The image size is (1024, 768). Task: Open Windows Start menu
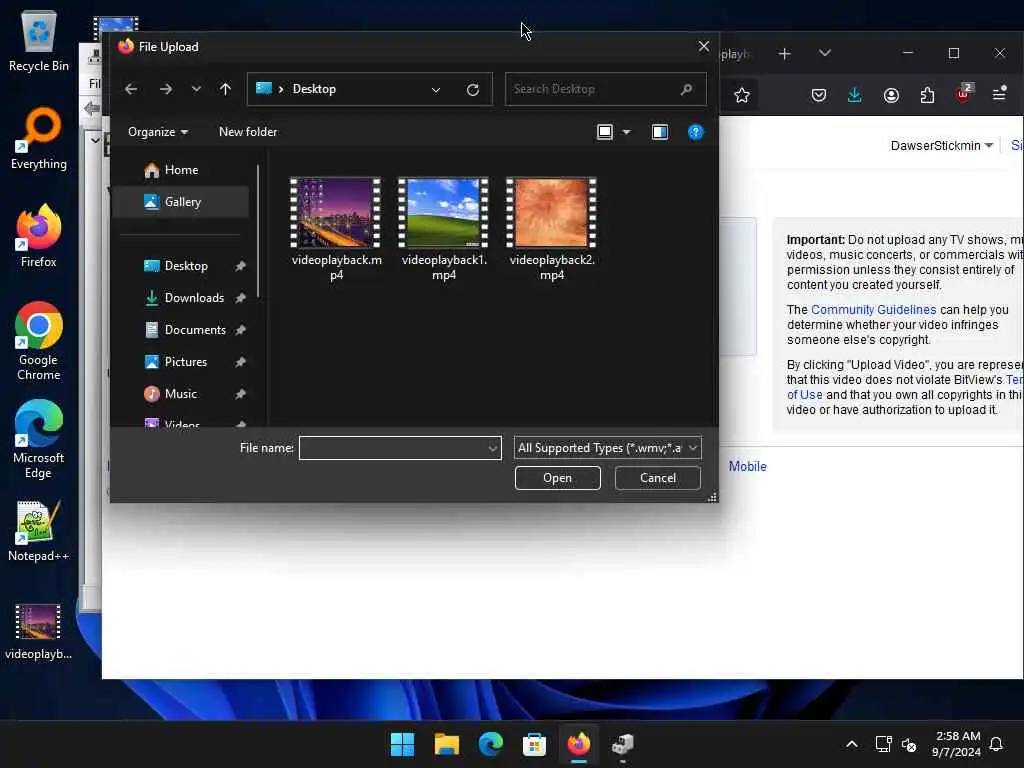pos(402,744)
